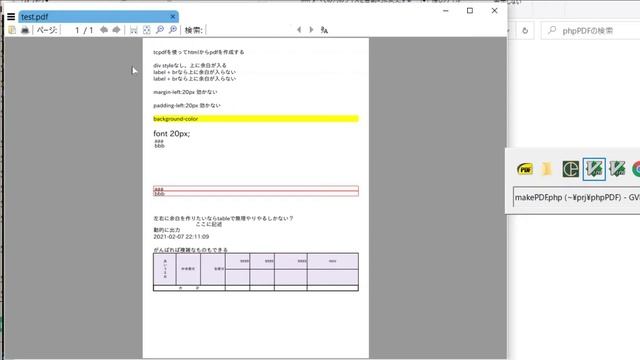Click the makePDF.php GVim window title label

pyautogui.click(x=576, y=197)
